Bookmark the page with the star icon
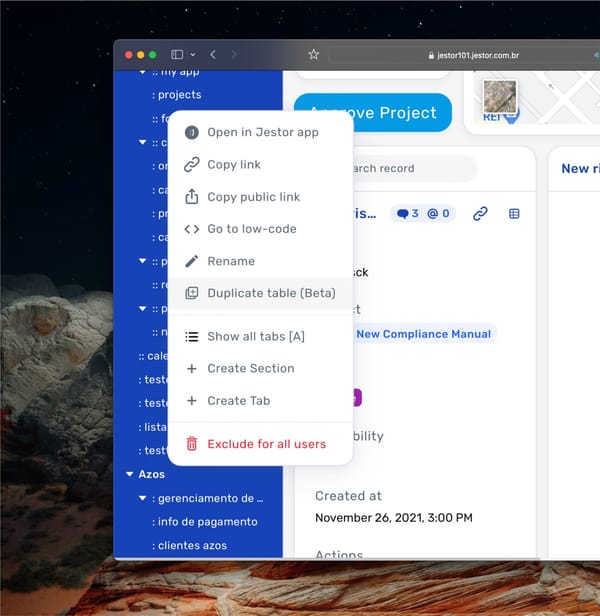 313,54
